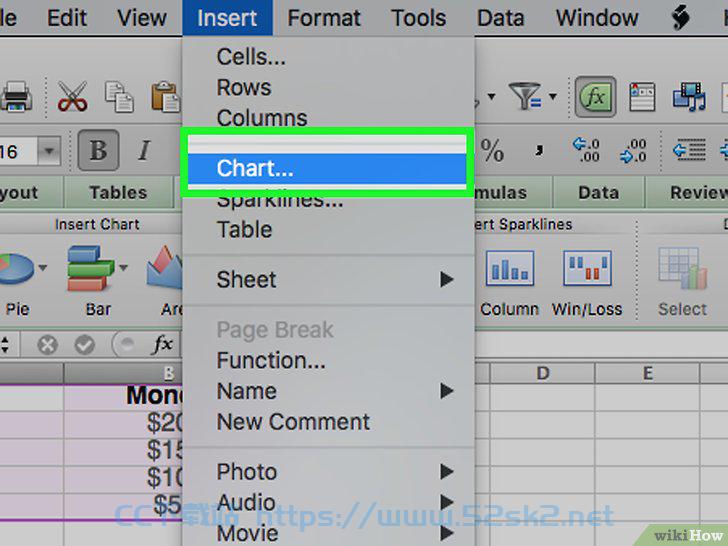Choose Table from Insert menu

(329, 229)
